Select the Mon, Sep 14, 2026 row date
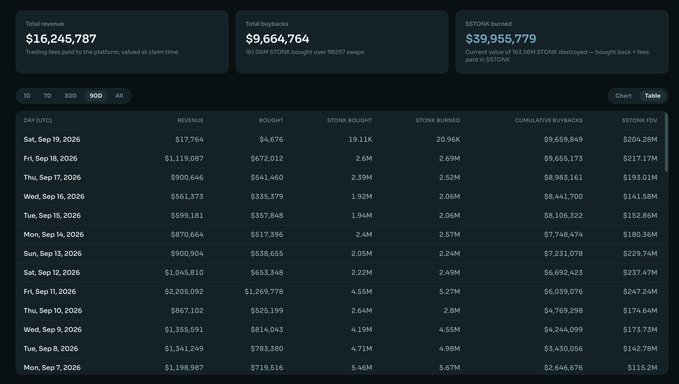The height and width of the screenshot is (384, 679). coord(54,235)
